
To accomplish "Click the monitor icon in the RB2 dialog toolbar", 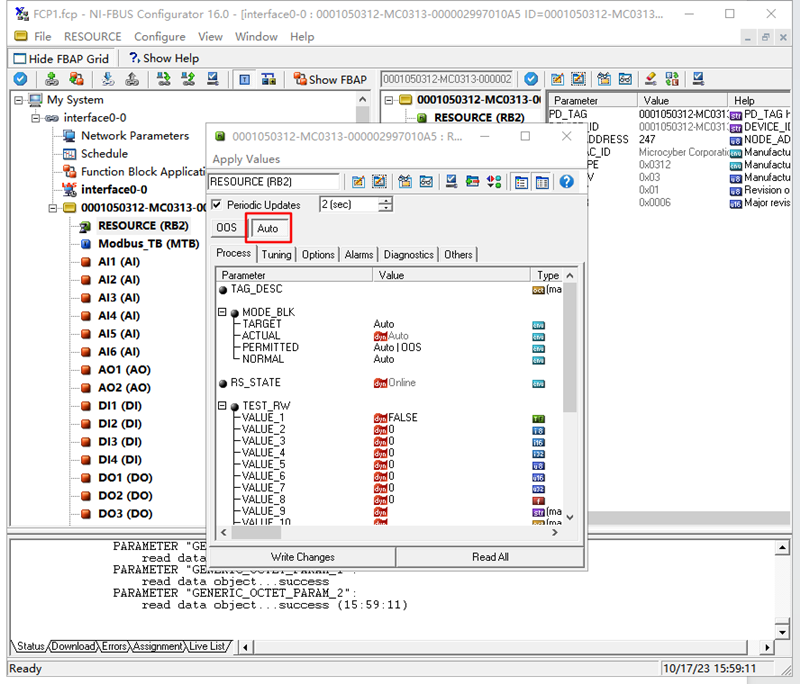I will (451, 182).
